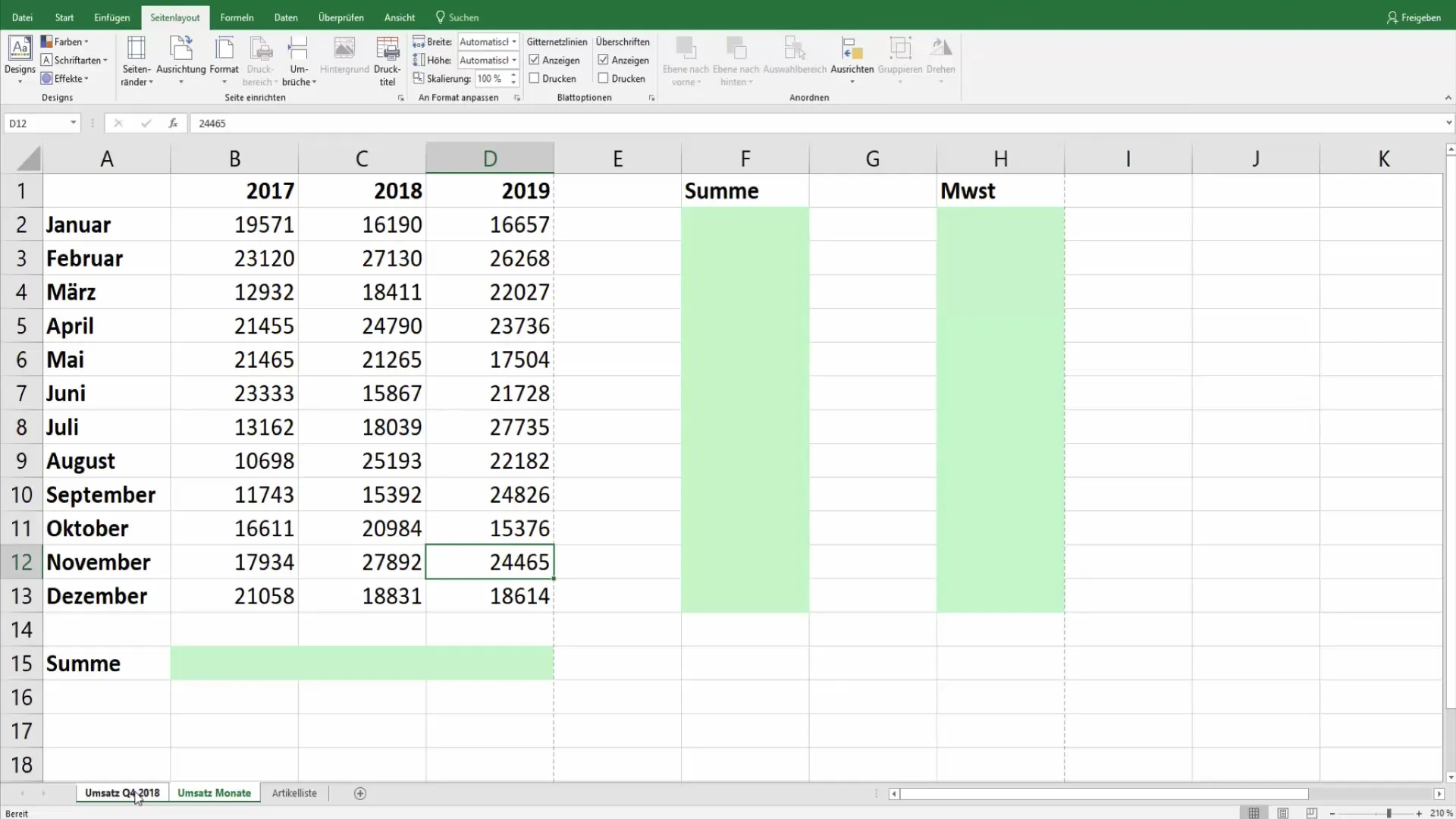Toggle Gitternetzlinien Drucken checkbox
This screenshot has height=819, width=1456.
534,78
